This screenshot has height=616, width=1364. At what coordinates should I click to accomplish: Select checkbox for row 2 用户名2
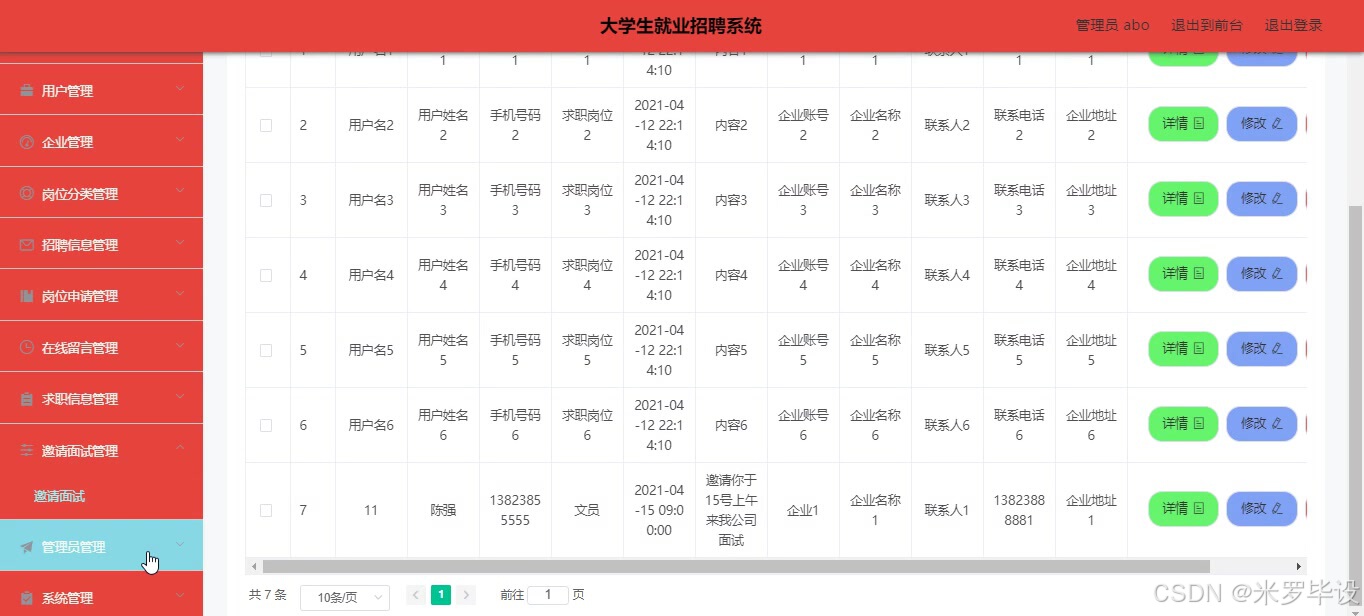coord(266,125)
